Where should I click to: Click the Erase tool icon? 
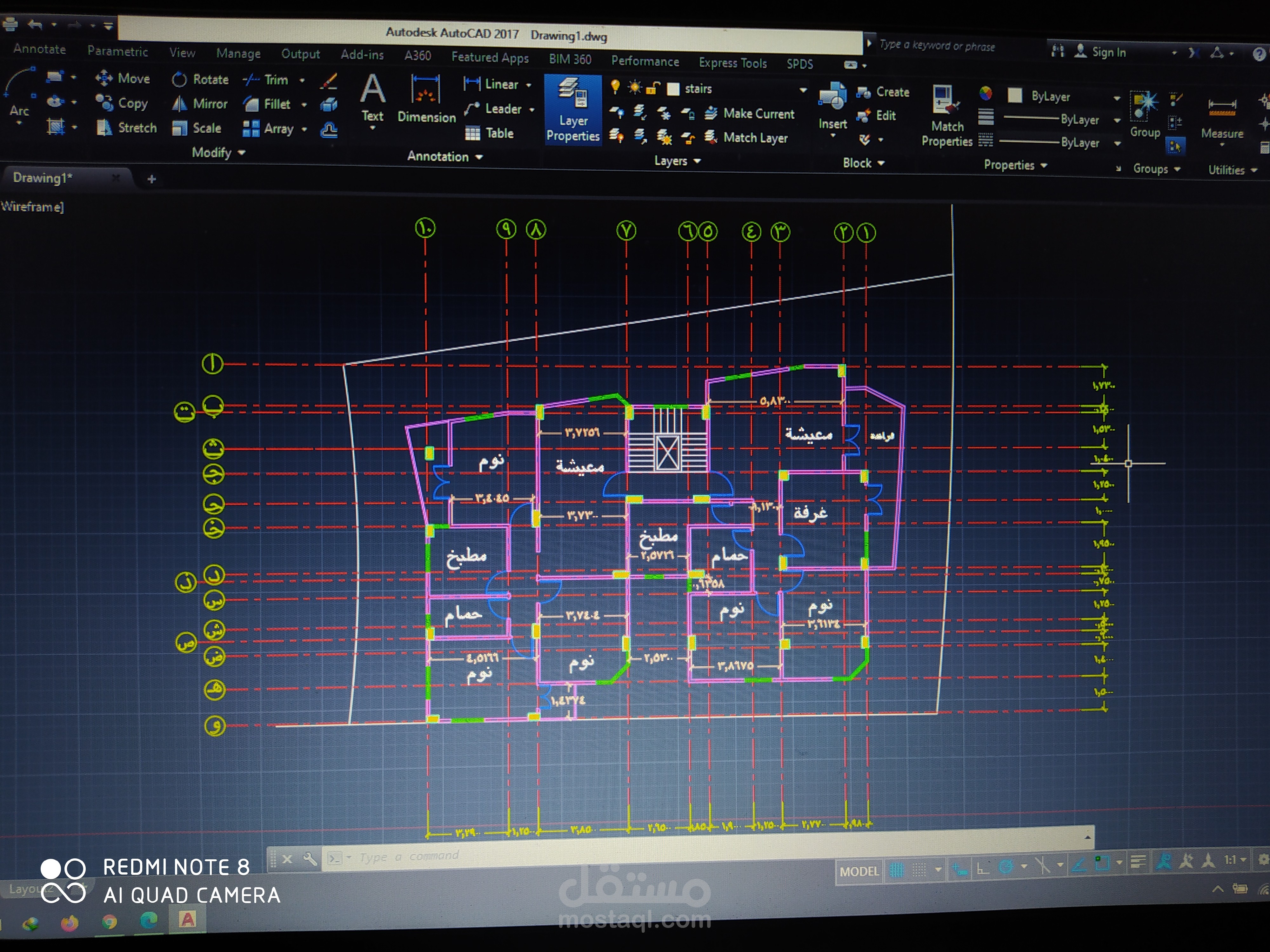pyautogui.click(x=328, y=81)
